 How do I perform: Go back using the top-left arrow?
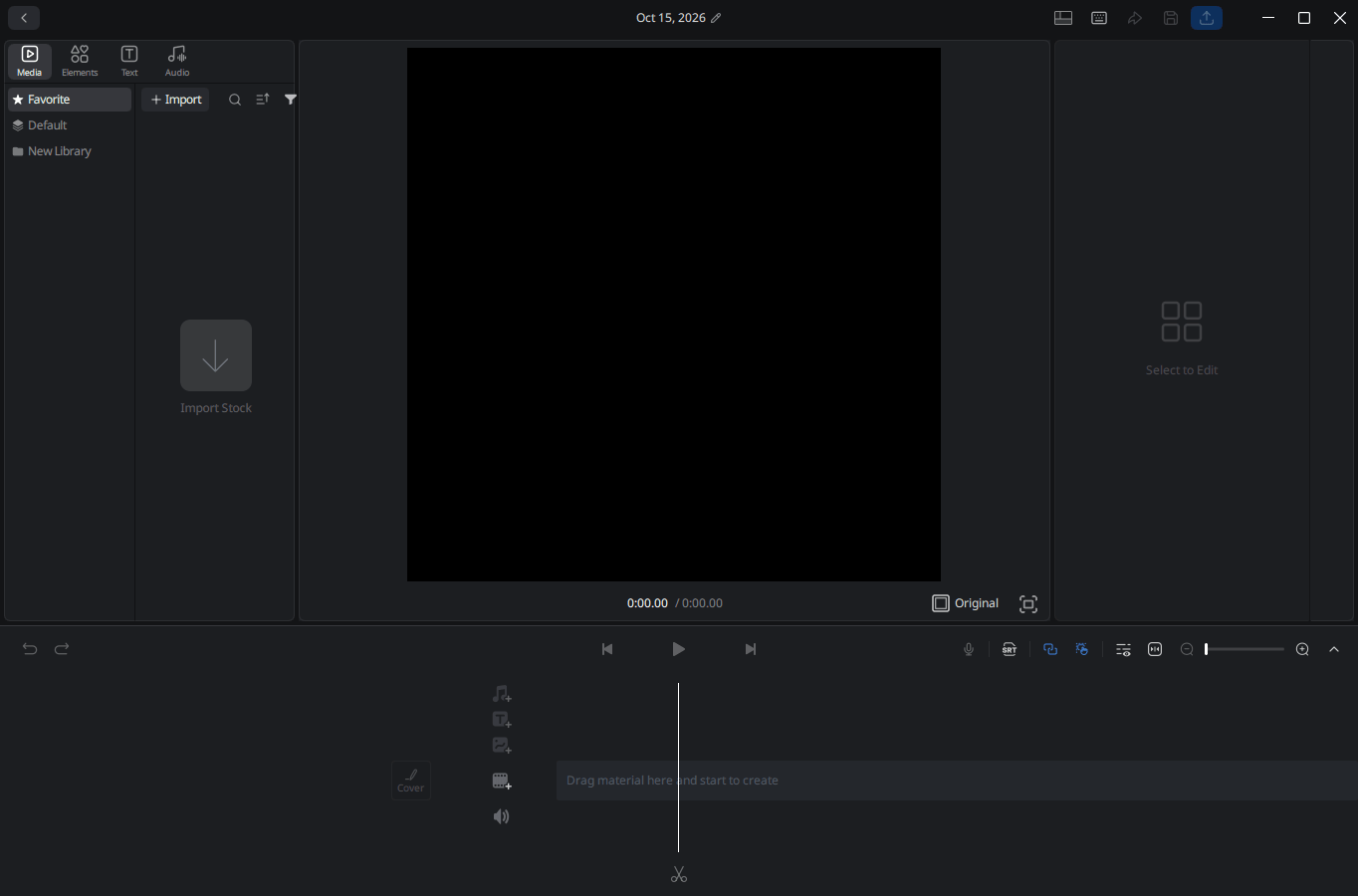click(24, 18)
